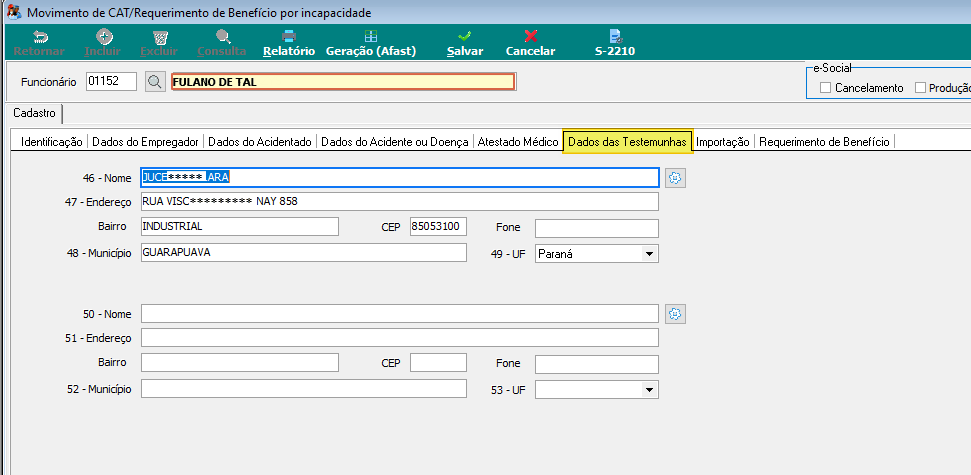Image resolution: width=971 pixels, height=475 pixels.
Task: Click the Excluir trash icon
Action: pos(160,37)
